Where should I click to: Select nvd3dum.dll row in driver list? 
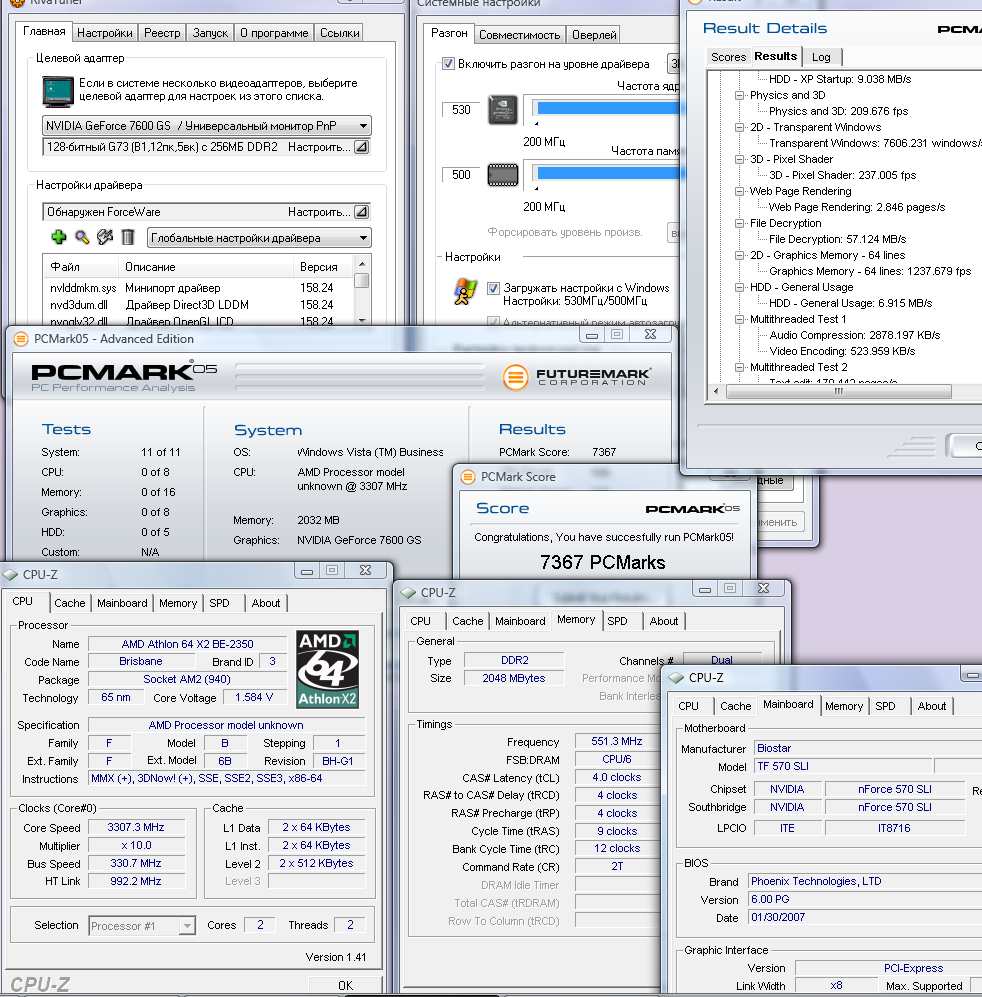click(x=198, y=305)
